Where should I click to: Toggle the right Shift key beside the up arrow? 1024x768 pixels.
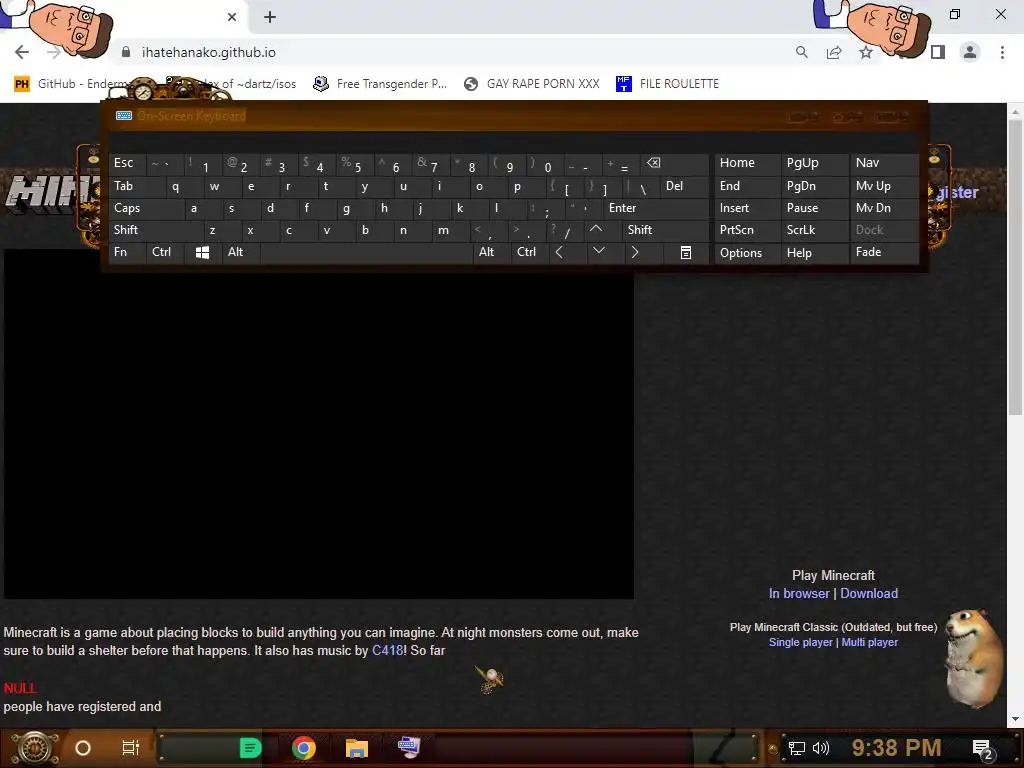point(665,230)
